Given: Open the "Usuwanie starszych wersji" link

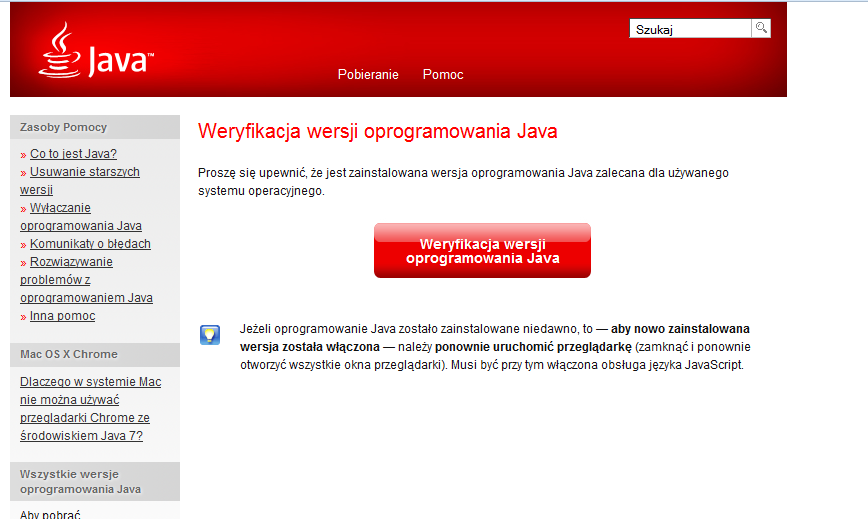Looking at the screenshot, I should (x=80, y=180).
